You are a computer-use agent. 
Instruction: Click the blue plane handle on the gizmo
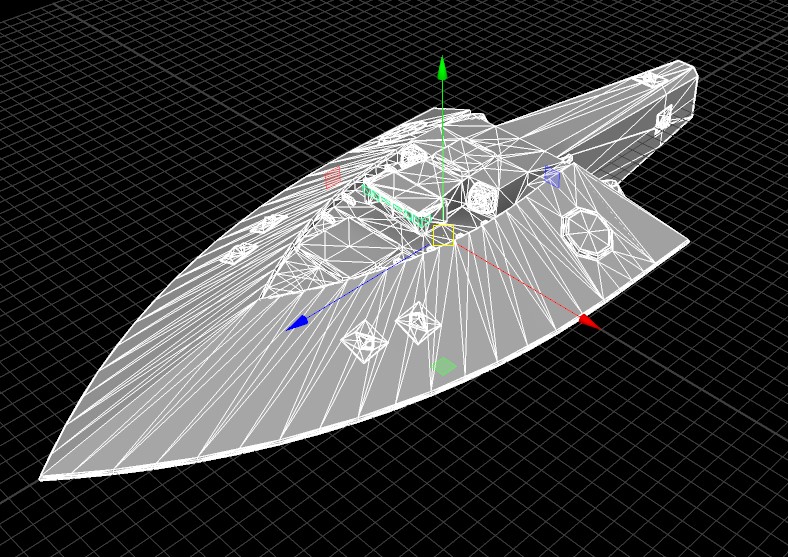(552, 177)
